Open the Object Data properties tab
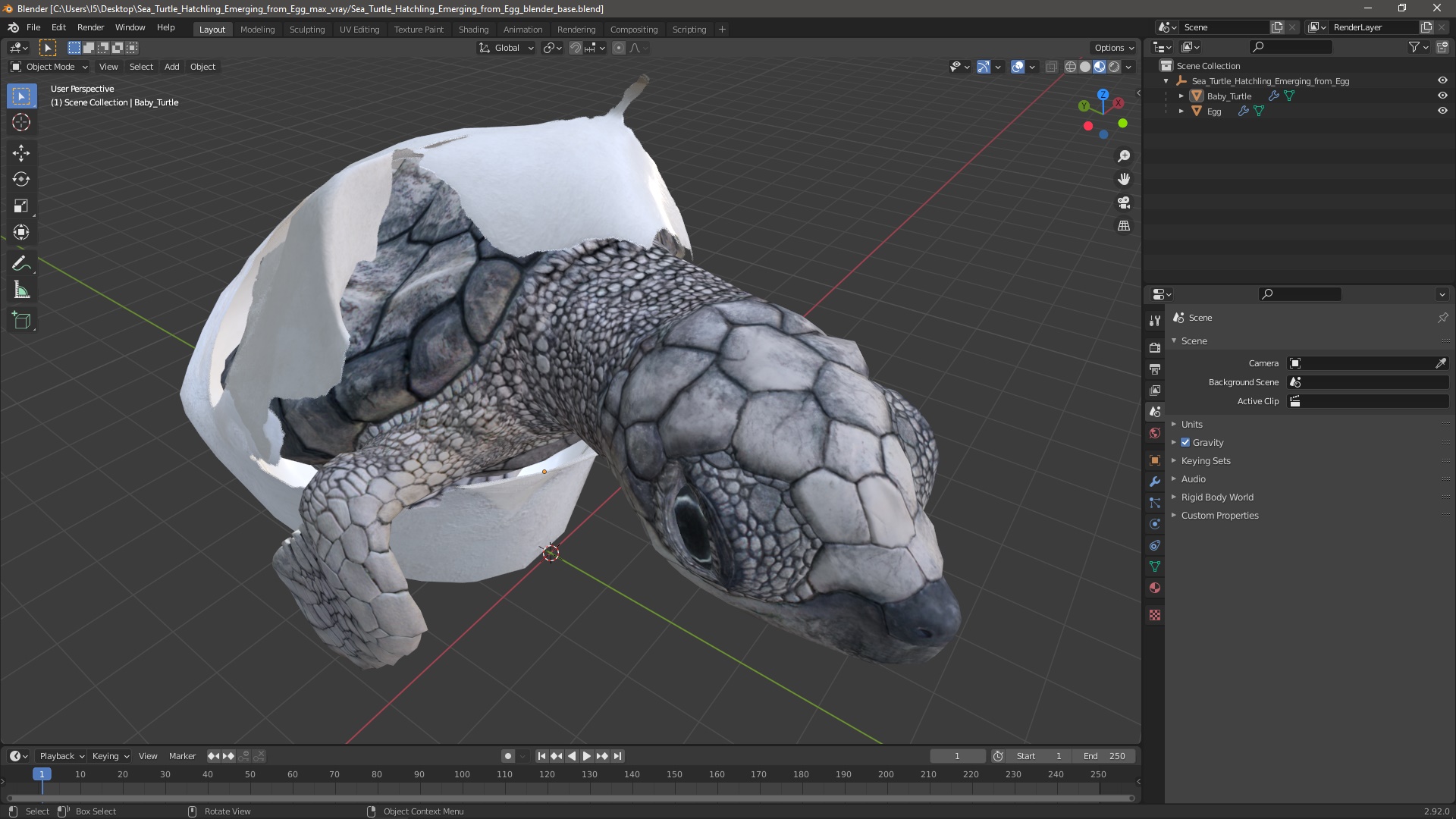The height and width of the screenshot is (819, 1456). pyautogui.click(x=1155, y=566)
